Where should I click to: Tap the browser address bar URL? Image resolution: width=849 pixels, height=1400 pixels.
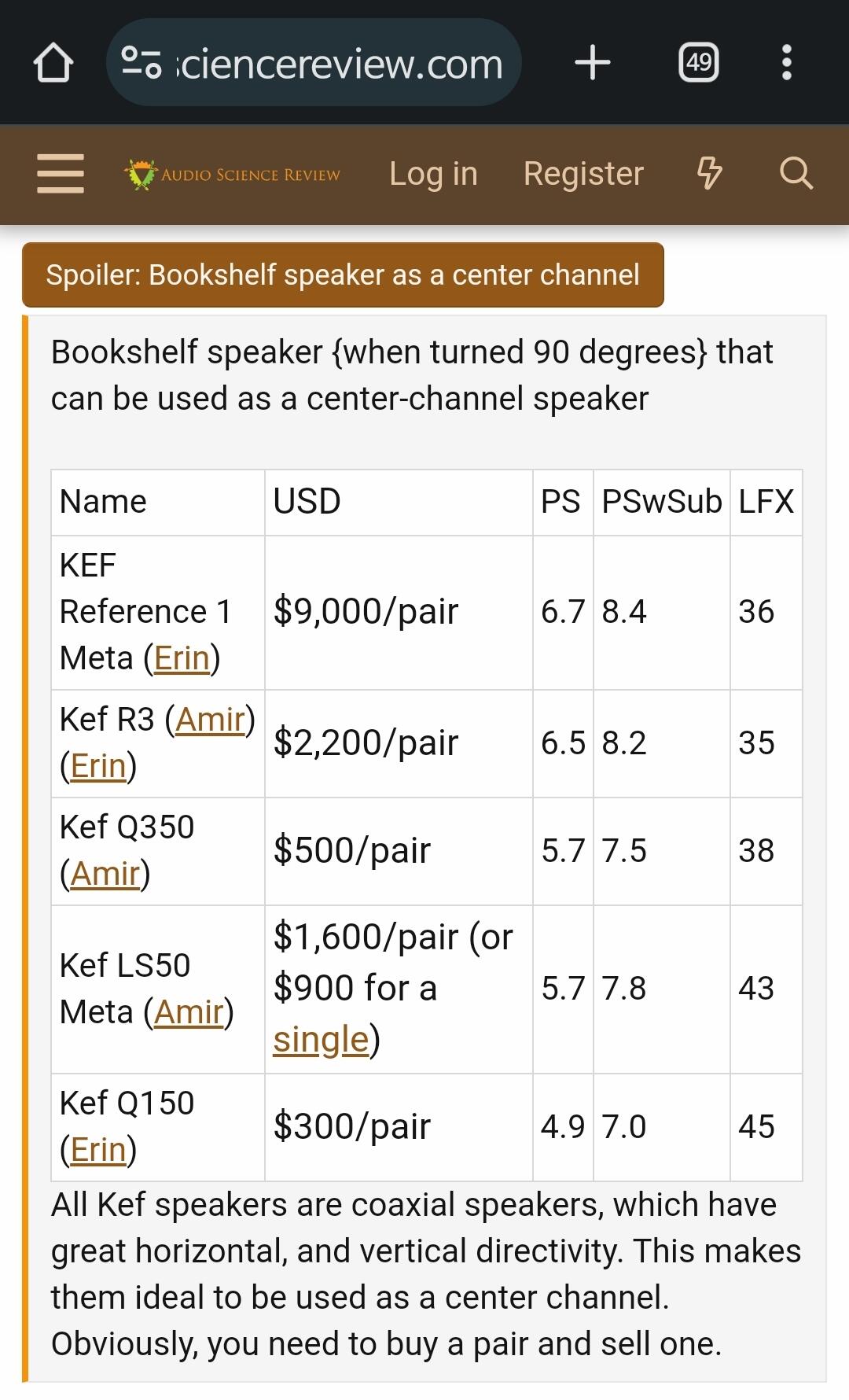(x=340, y=63)
